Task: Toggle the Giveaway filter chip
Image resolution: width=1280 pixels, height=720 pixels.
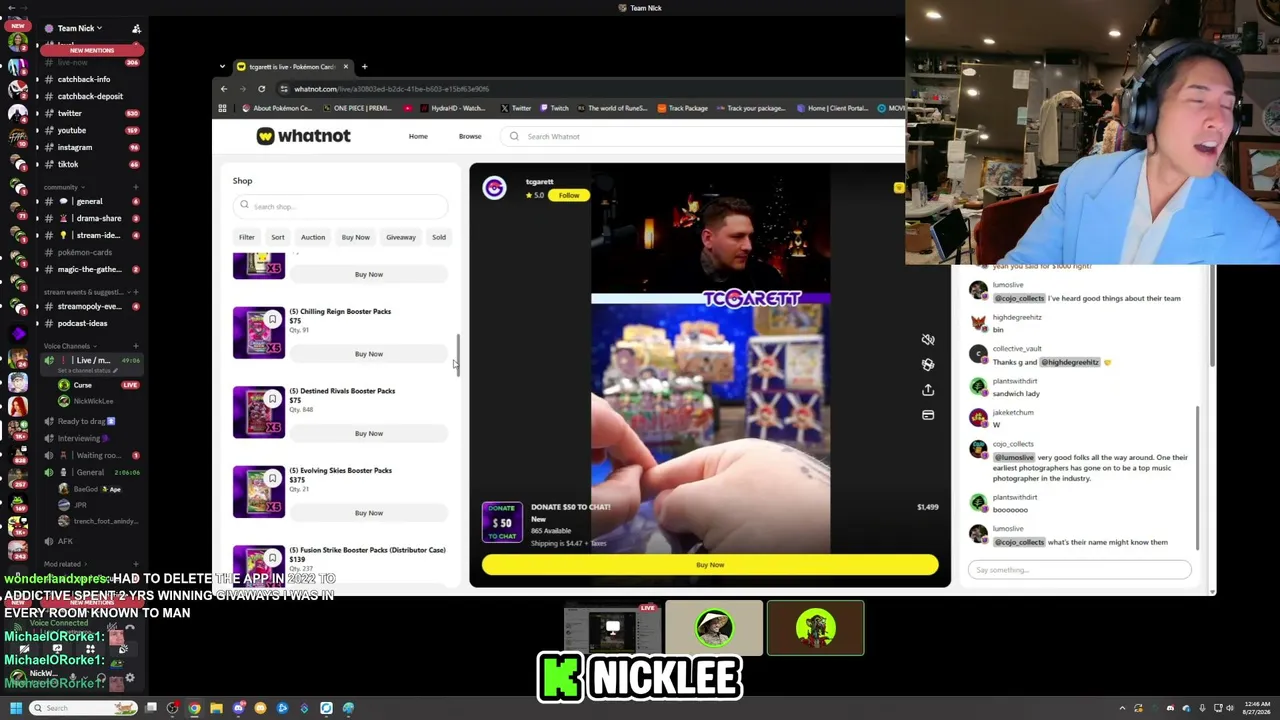Action: point(401,237)
